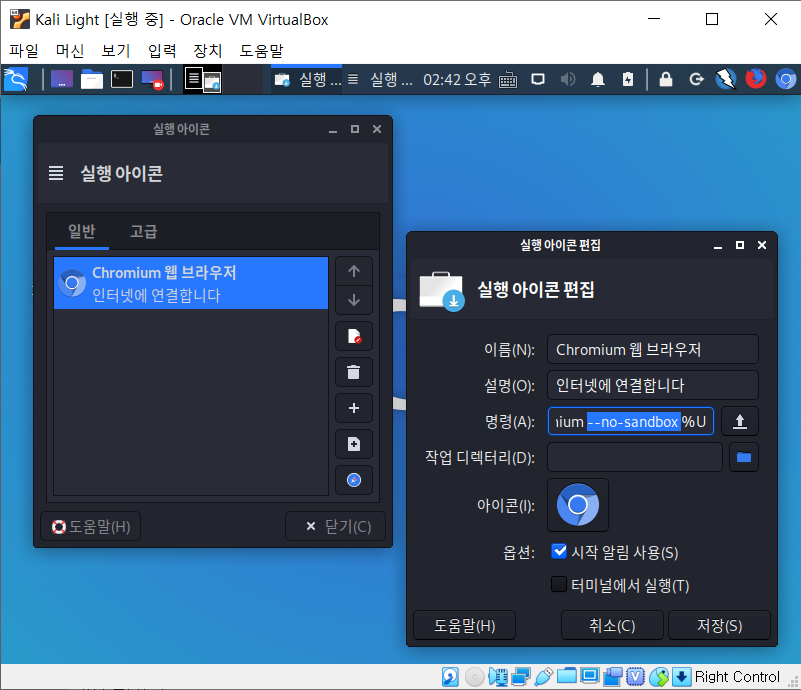801x690 pixels.
Task: Edit the selected launcher item
Action: 354,336
